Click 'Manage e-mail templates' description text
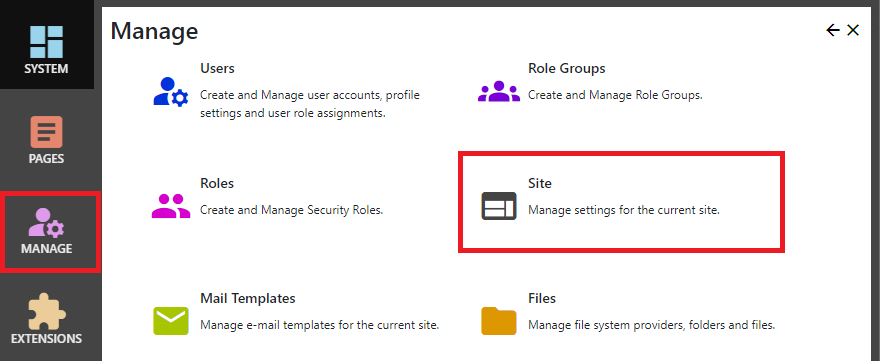This screenshot has height=361, width=880. point(319,325)
